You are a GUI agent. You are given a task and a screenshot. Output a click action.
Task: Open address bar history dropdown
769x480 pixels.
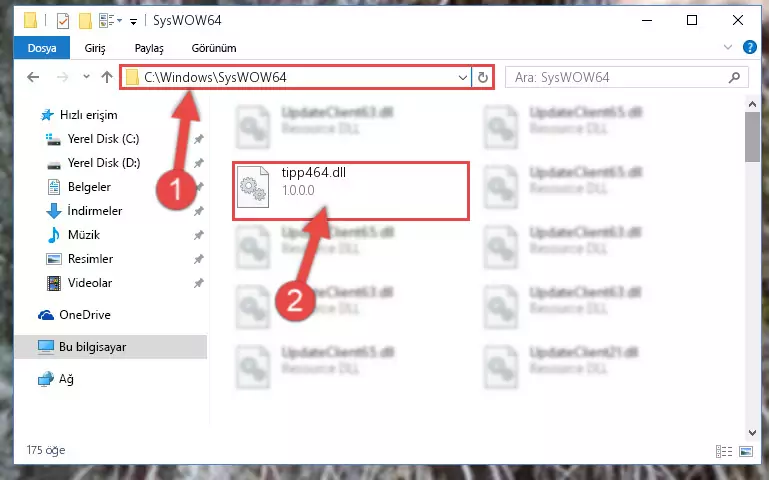(462, 77)
